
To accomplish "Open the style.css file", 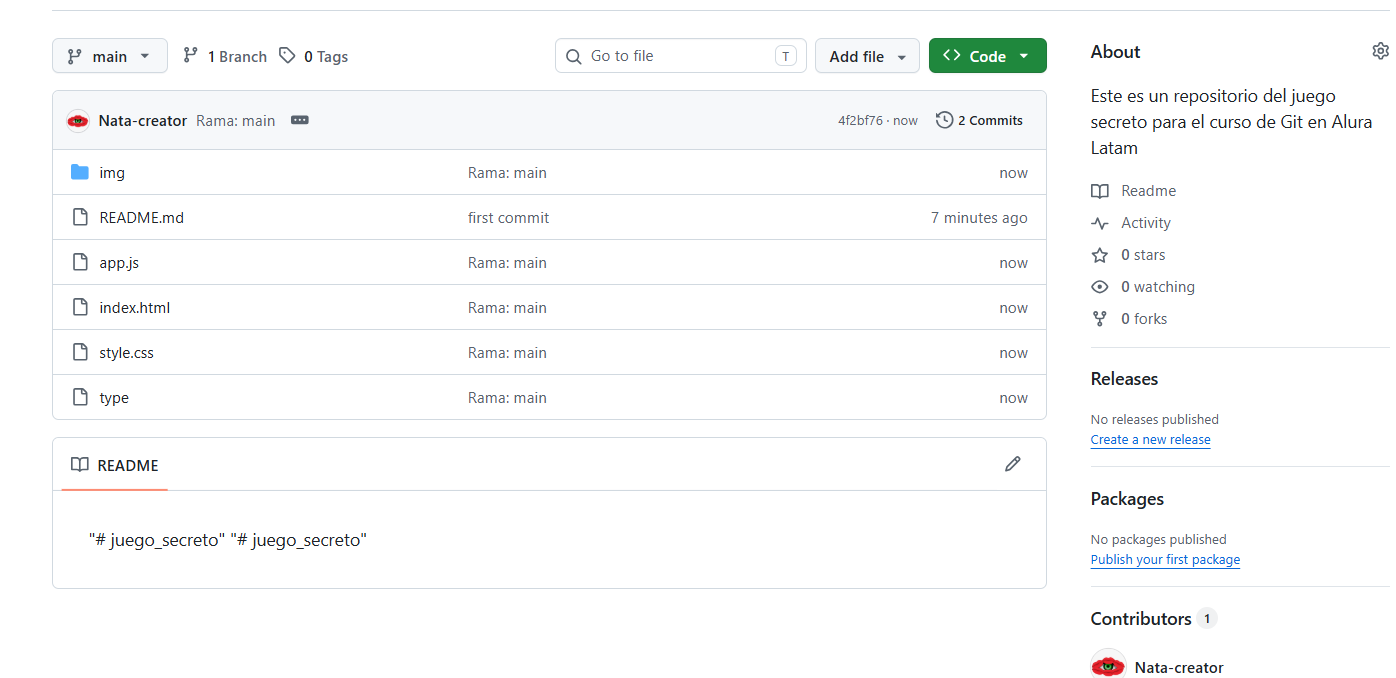I will (127, 352).
